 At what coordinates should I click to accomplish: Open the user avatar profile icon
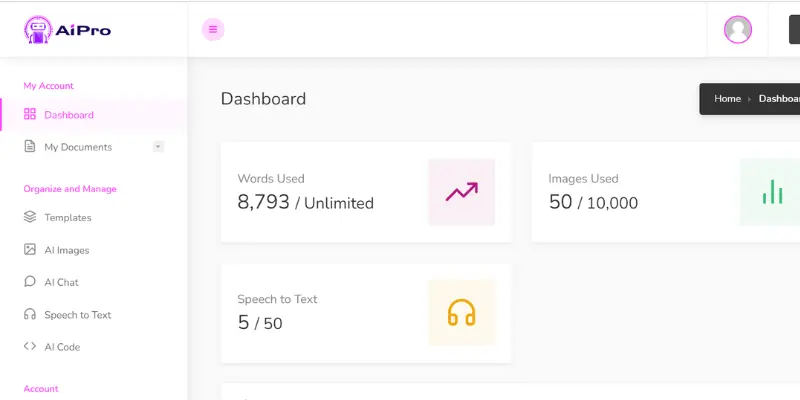pyautogui.click(x=738, y=30)
